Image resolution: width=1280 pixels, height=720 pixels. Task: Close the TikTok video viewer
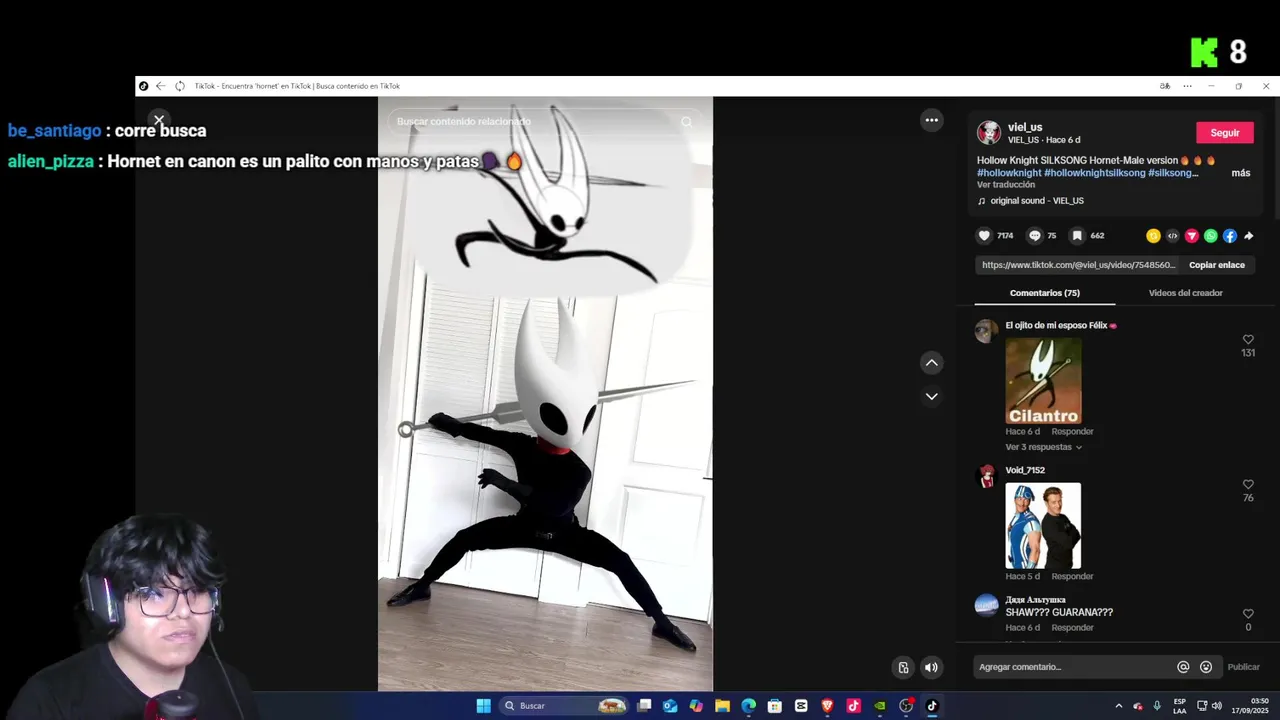(x=159, y=120)
